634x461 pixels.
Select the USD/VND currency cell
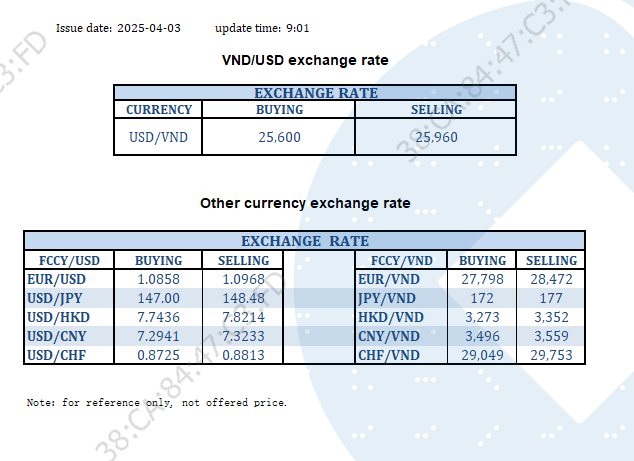click(159, 137)
